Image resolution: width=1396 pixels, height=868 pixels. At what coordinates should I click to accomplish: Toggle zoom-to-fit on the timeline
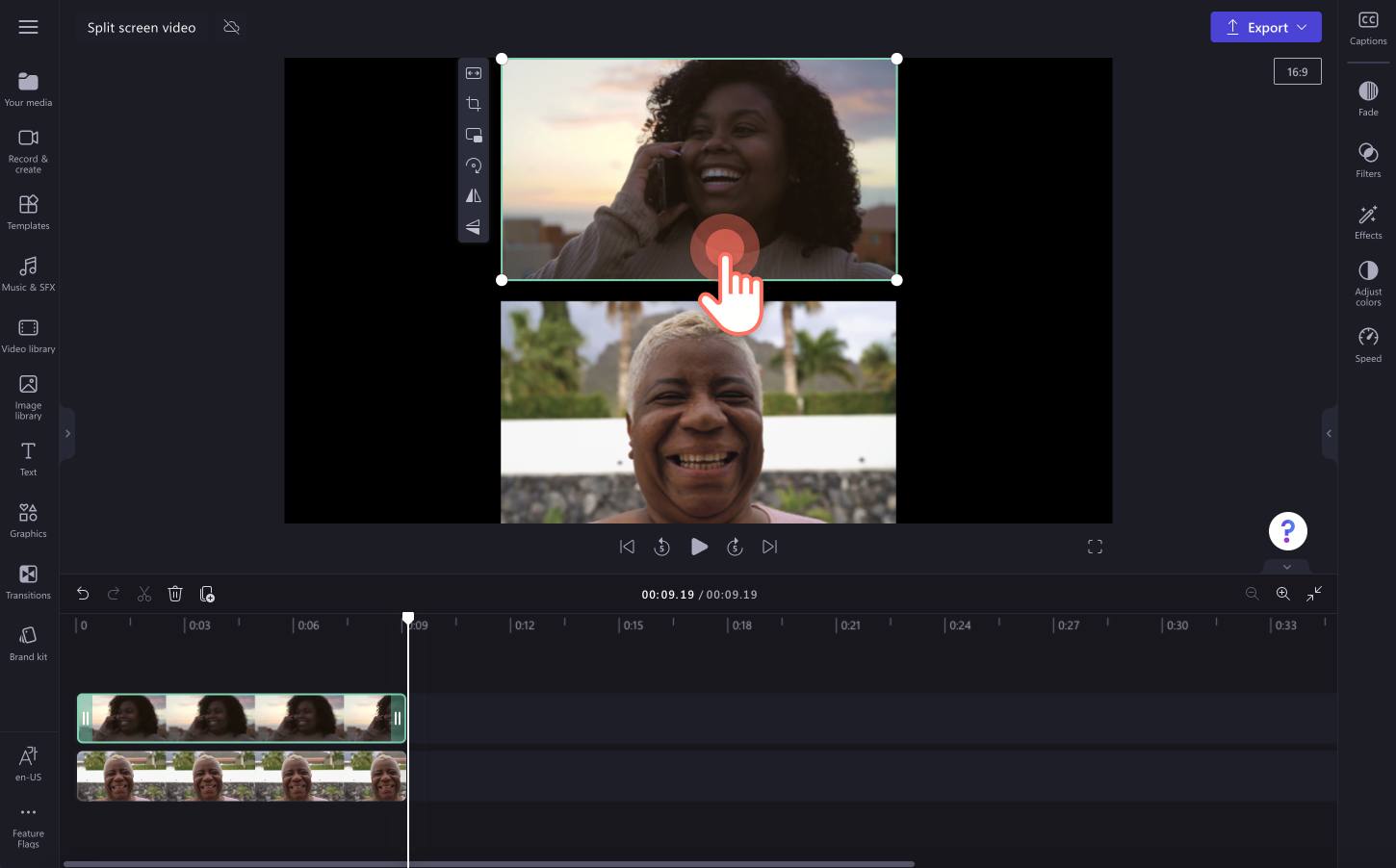point(1314,594)
